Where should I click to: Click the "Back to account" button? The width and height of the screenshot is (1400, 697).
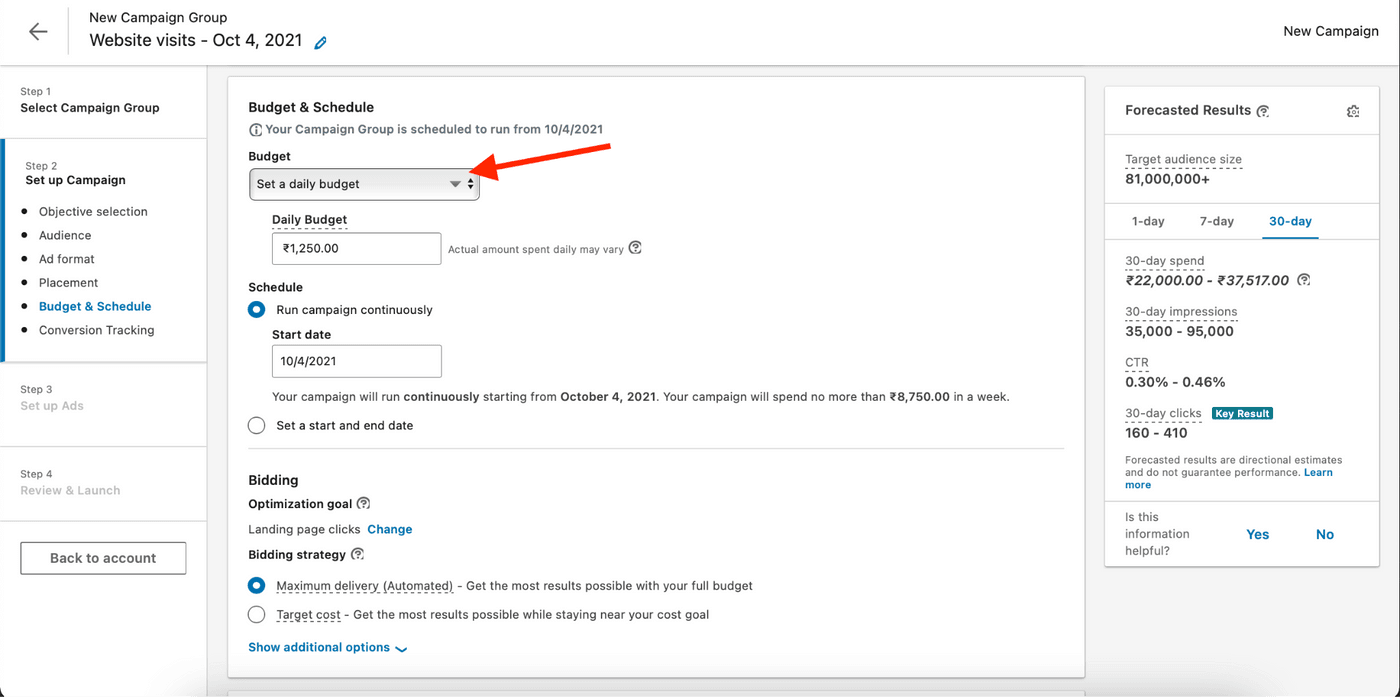point(103,558)
